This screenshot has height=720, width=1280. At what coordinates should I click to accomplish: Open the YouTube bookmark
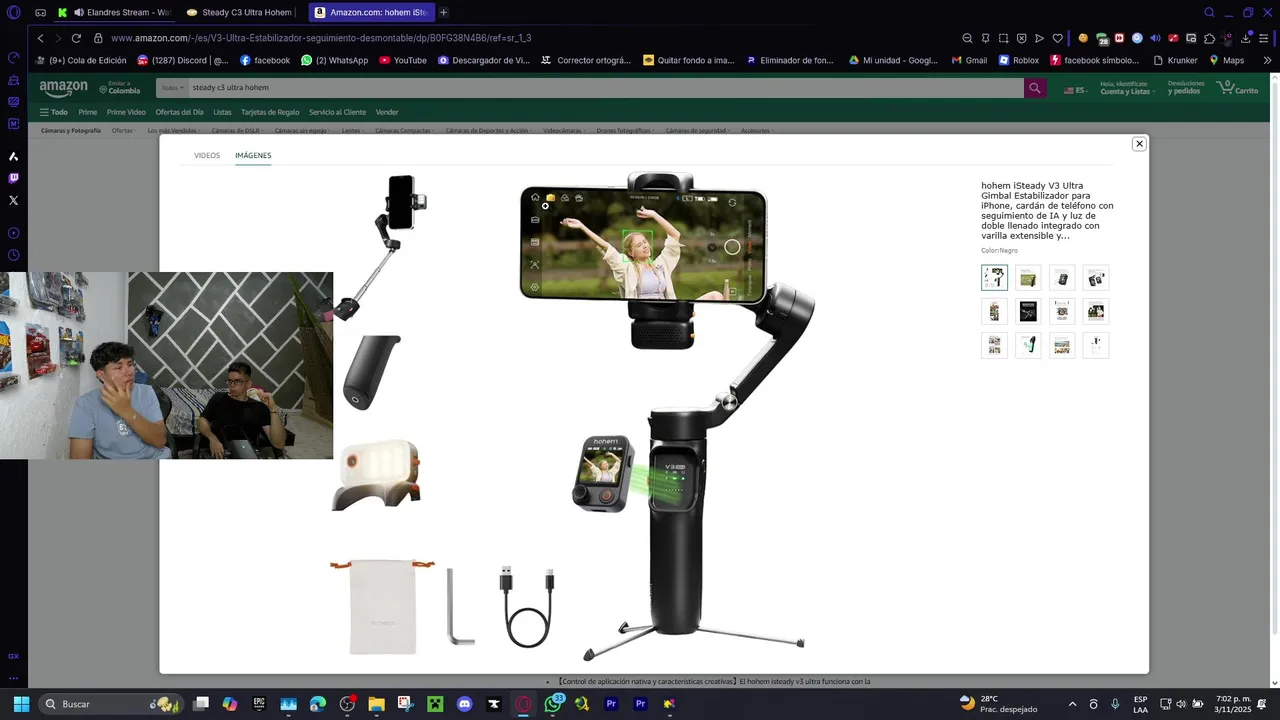pyautogui.click(x=403, y=60)
